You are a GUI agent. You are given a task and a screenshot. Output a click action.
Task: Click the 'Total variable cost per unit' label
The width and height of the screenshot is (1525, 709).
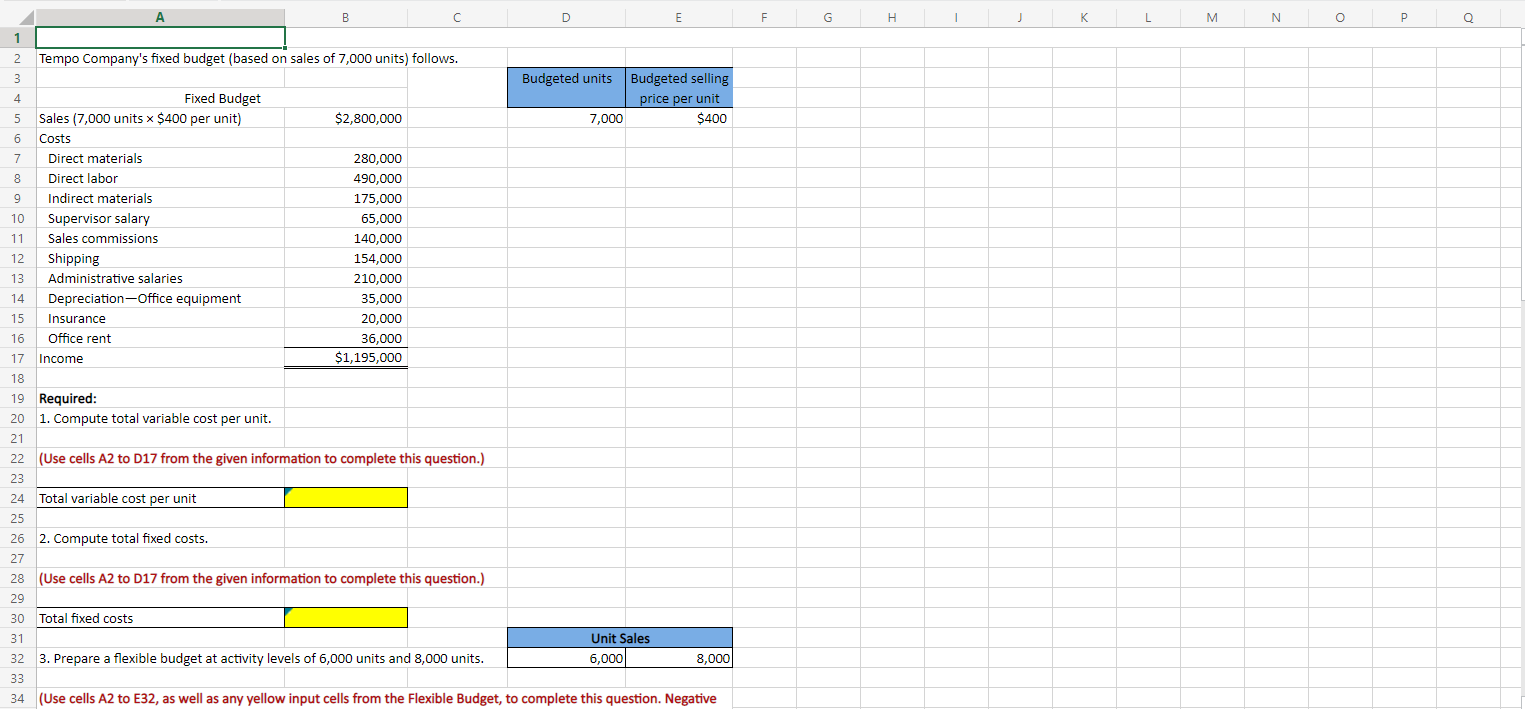coord(117,498)
